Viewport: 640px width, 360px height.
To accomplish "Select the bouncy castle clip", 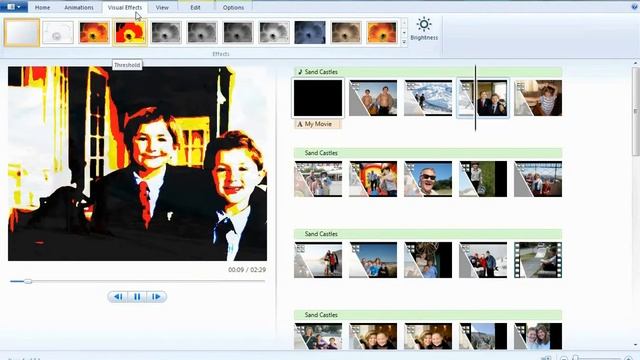I will point(373,179).
